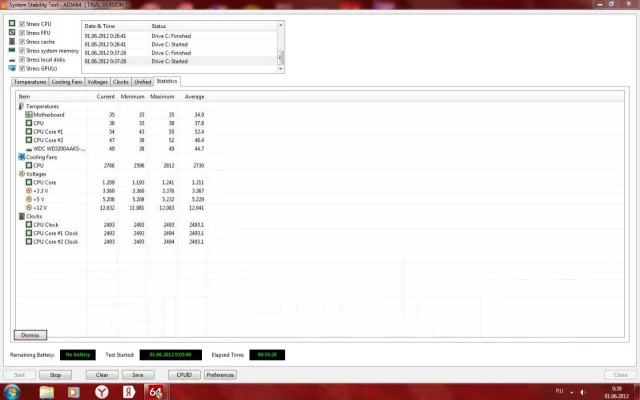Click the cache icon beside Stress cache
640x400 pixels.
[12, 42]
